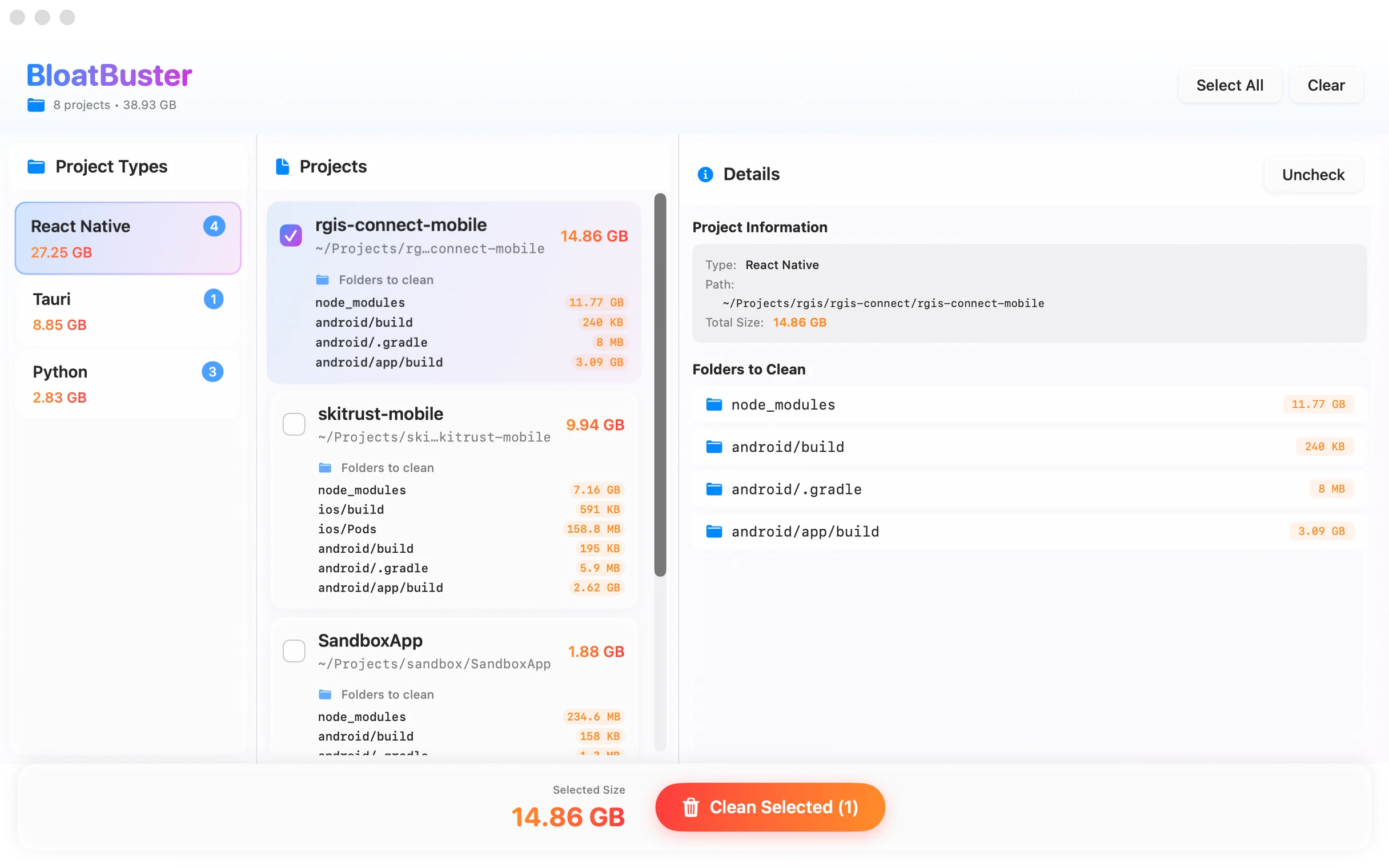Click the info icon in the Details header
1389x868 pixels.
tap(705, 175)
